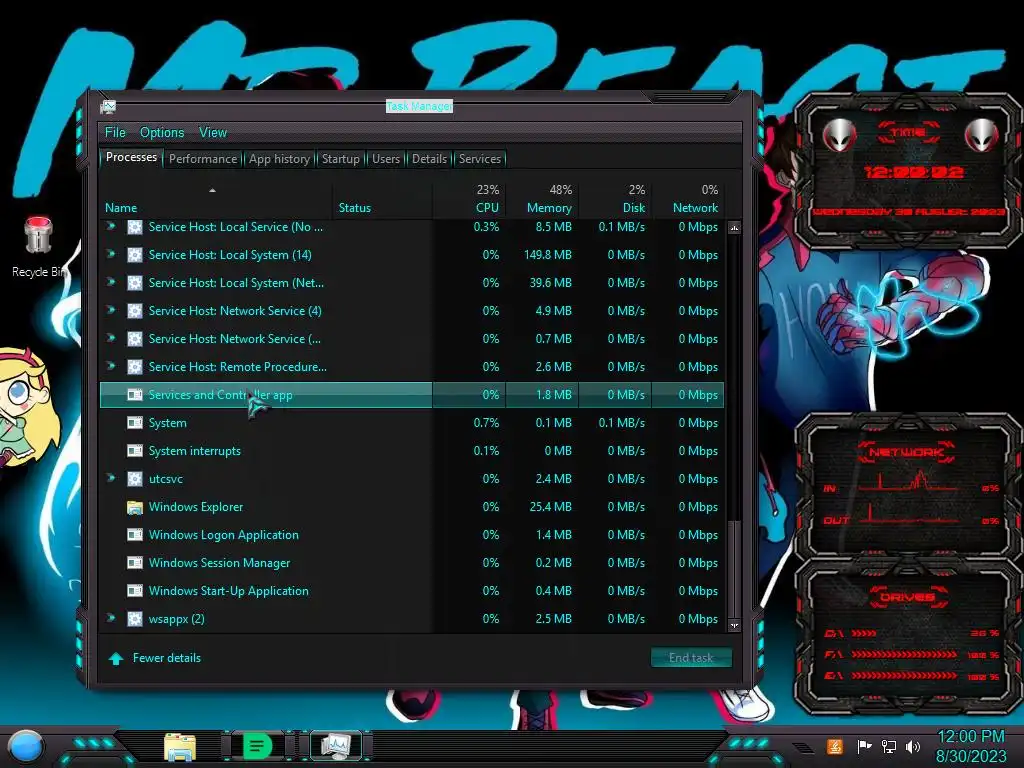Switch to the Users tab
The image size is (1024, 768).
[x=386, y=159]
